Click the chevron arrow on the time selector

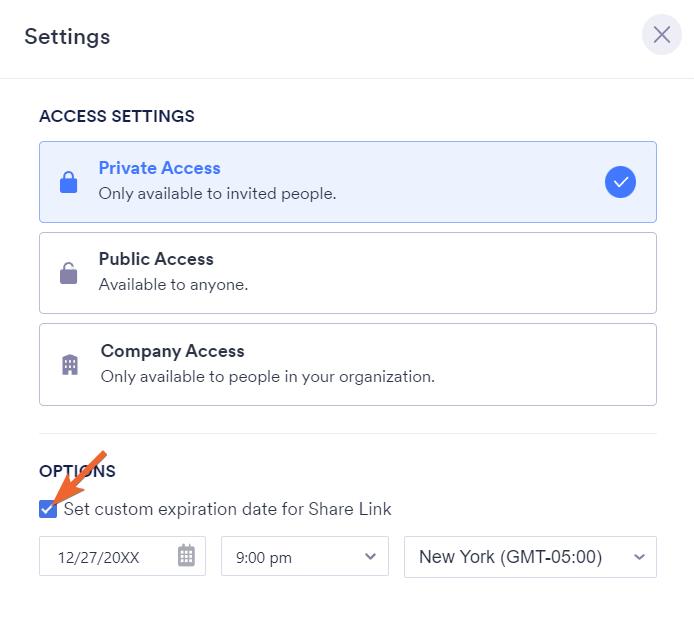click(370, 557)
